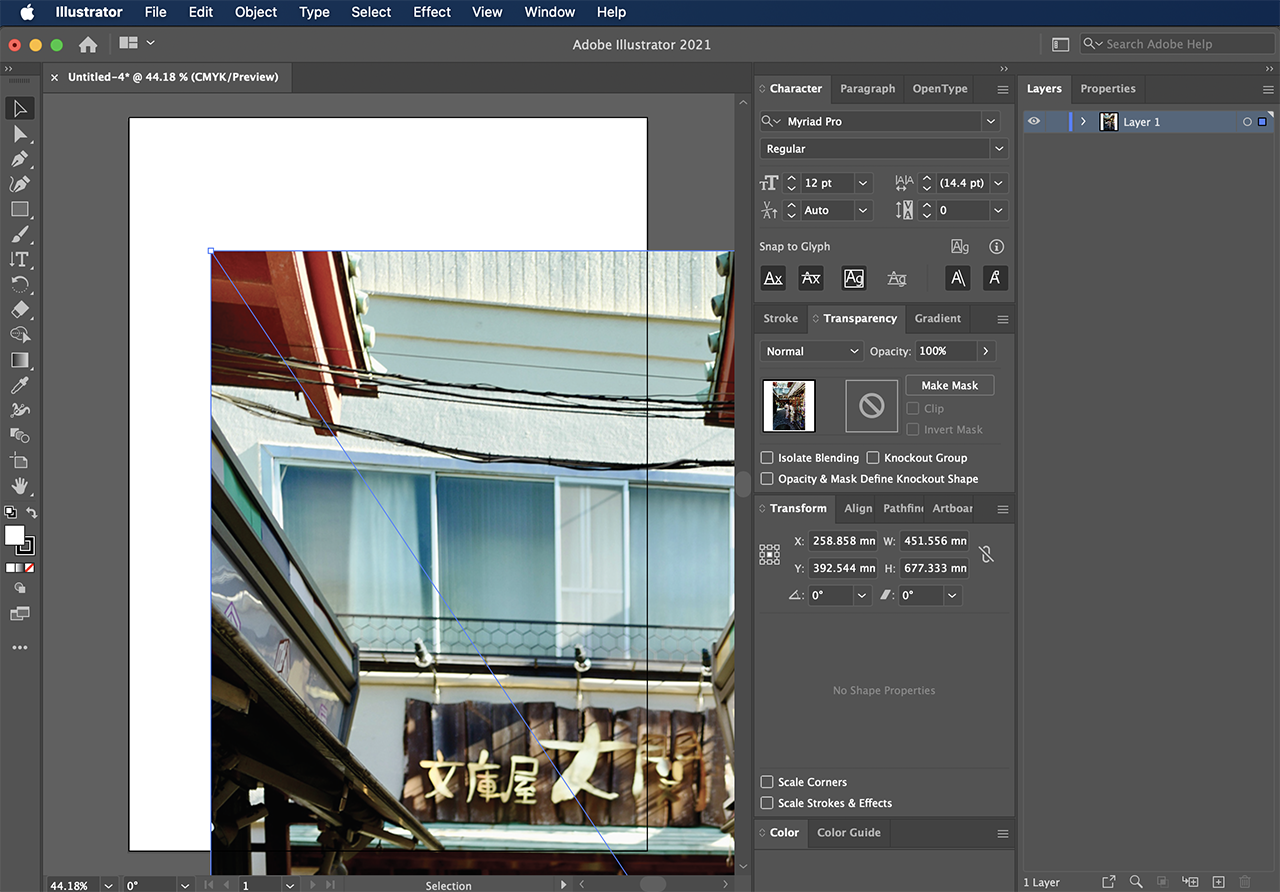
Task: Select the Direct Selection tool
Action: coord(19,134)
